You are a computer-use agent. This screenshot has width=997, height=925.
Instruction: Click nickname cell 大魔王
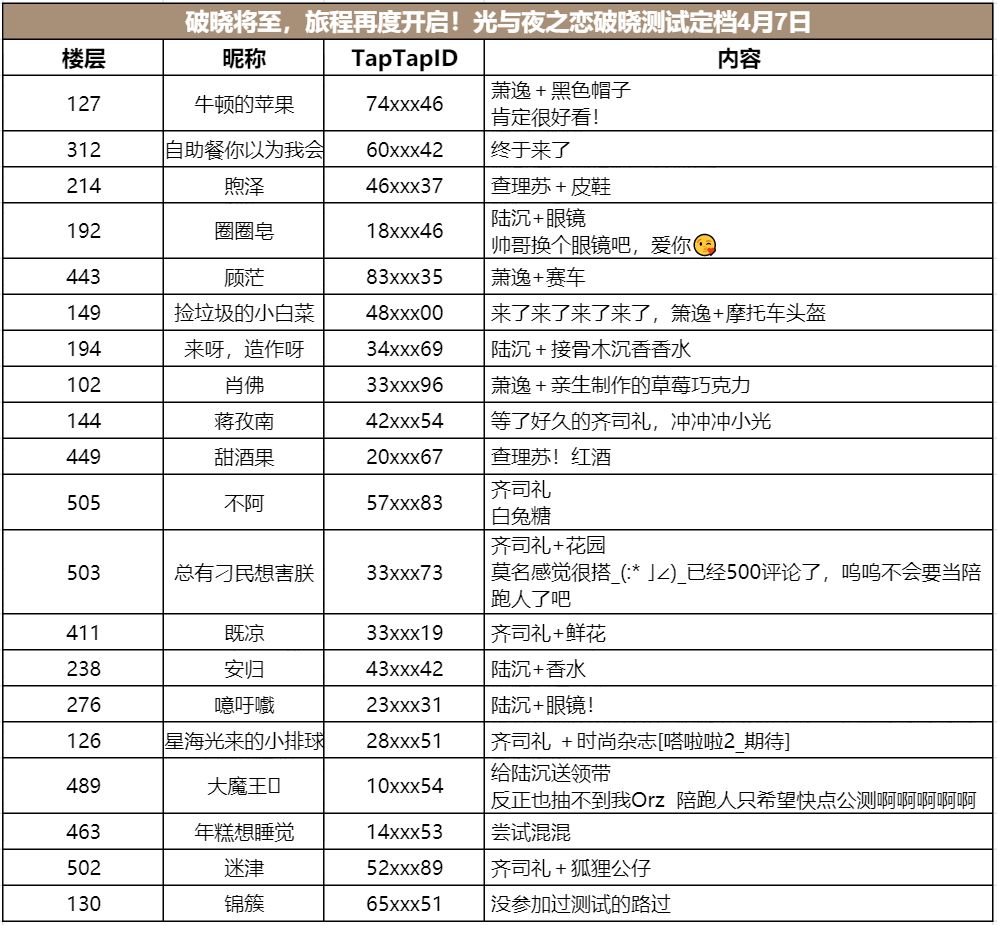pyautogui.click(x=244, y=786)
